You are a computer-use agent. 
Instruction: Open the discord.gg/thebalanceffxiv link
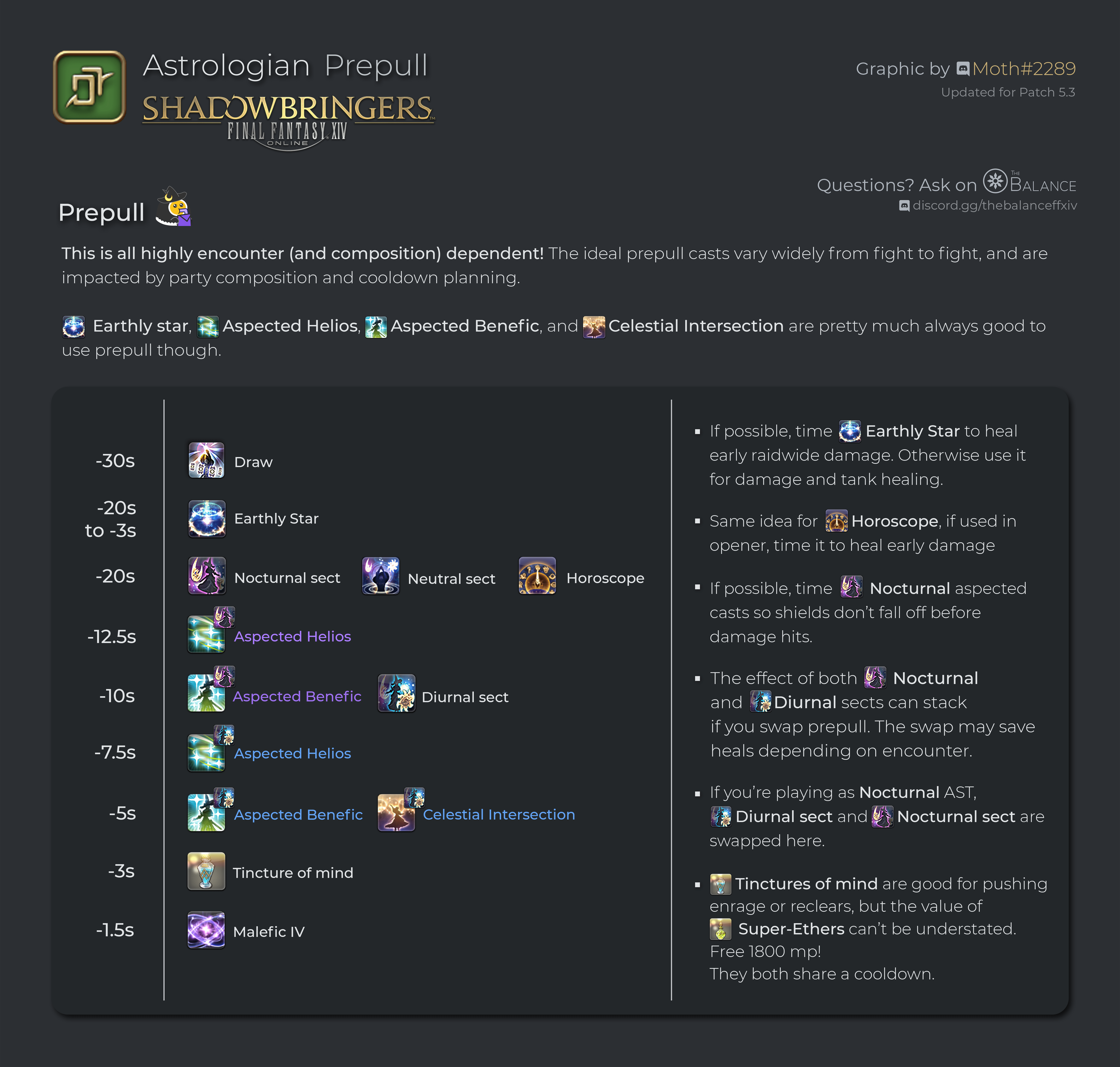coord(994,205)
